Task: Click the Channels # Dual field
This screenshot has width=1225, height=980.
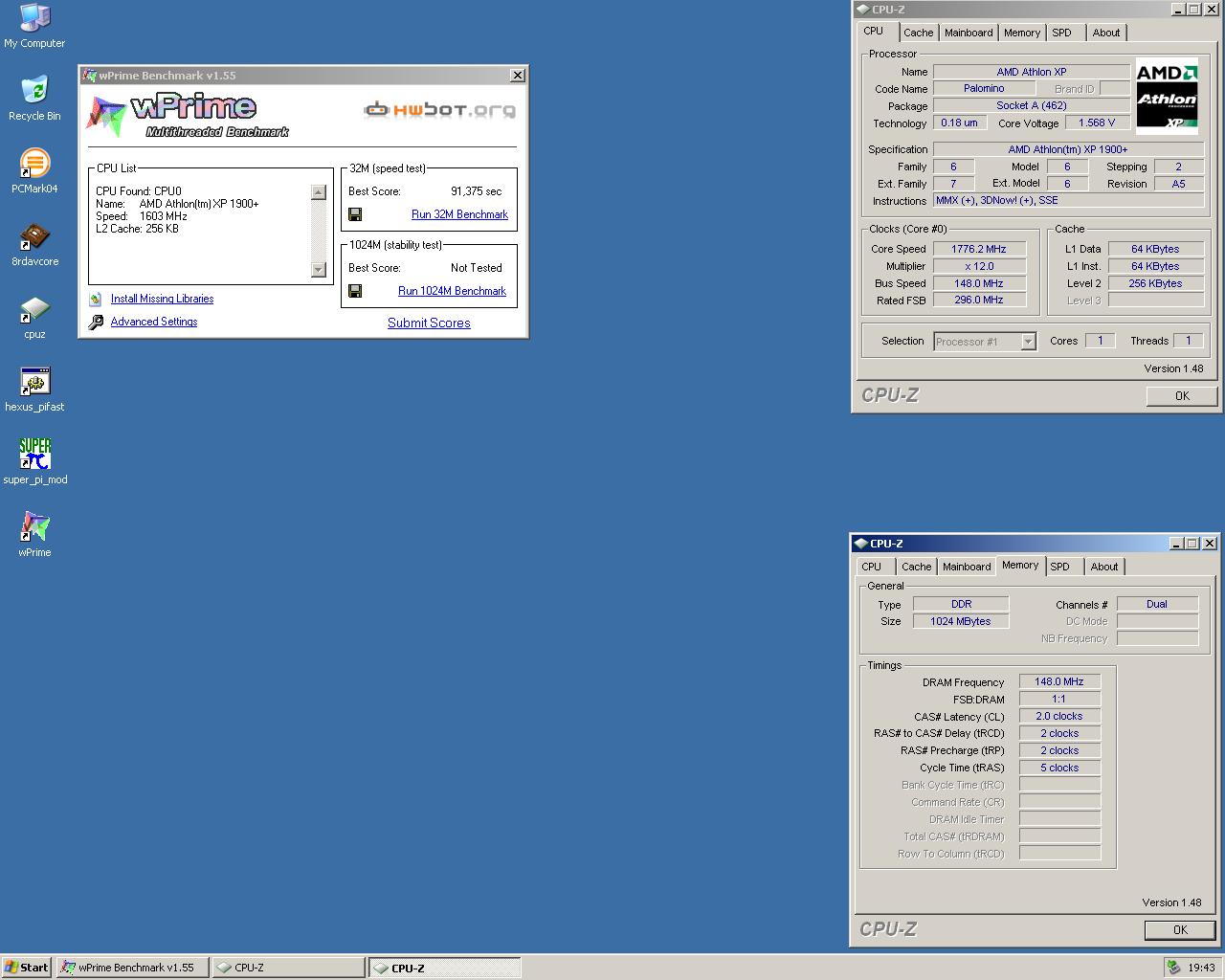Action: click(x=1157, y=604)
